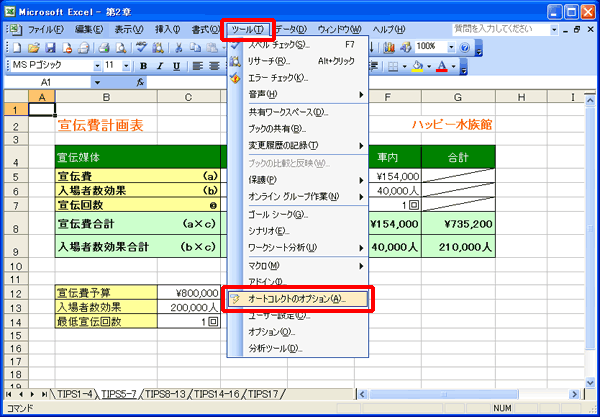
Task: Choose オプション in the Tools menu
Action: pos(298,332)
